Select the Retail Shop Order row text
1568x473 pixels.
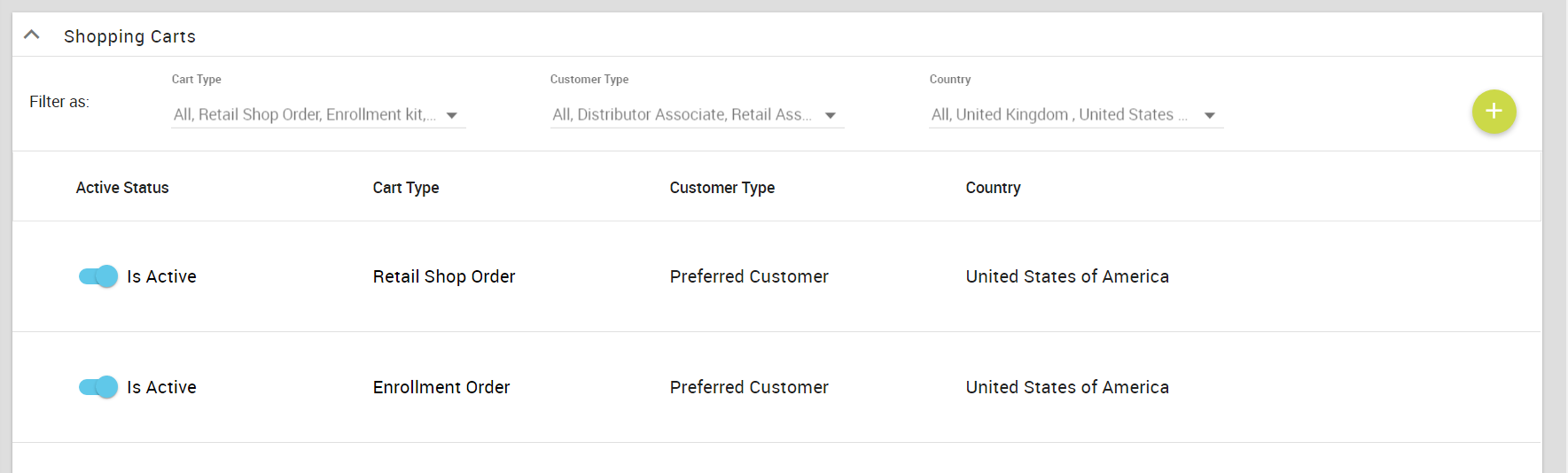coord(444,276)
